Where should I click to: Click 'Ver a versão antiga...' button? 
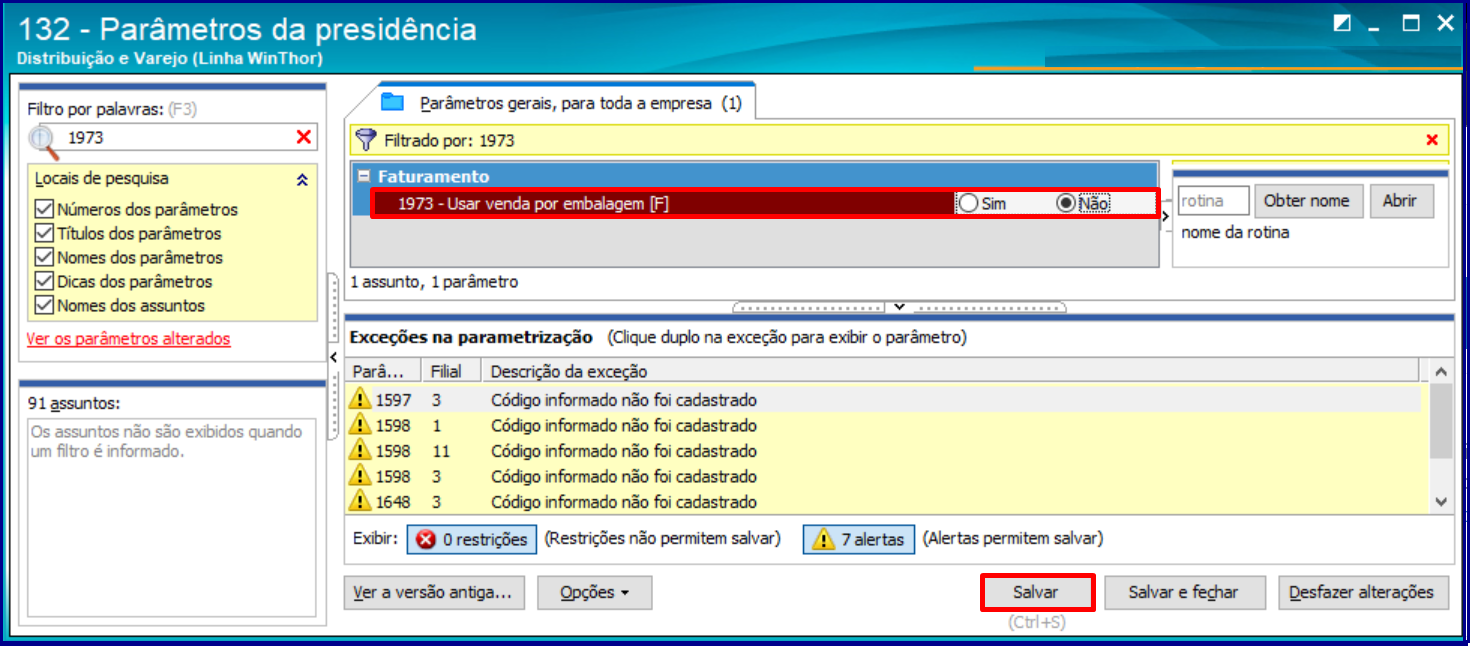(433, 592)
